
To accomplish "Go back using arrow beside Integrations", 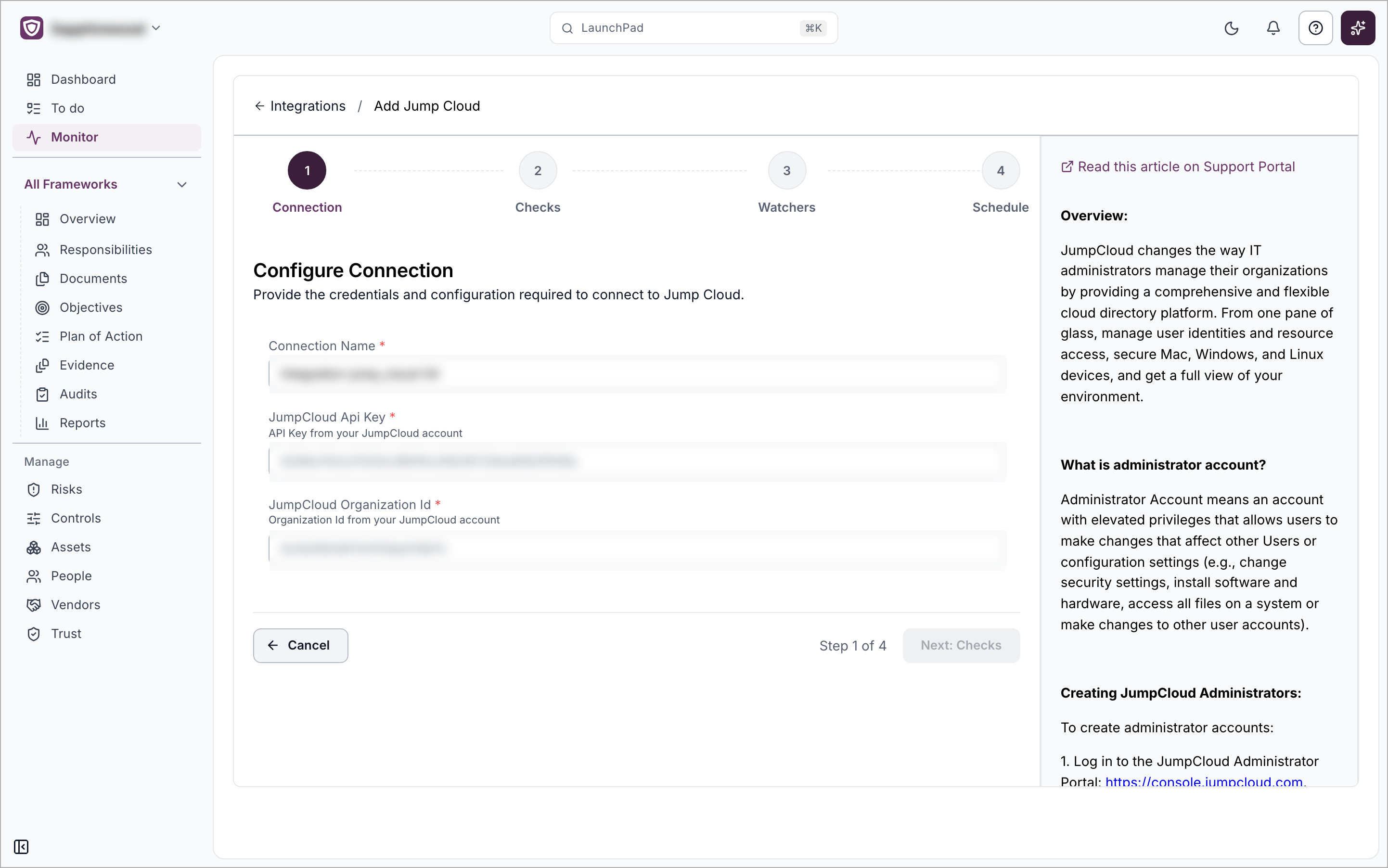I will 259,106.
